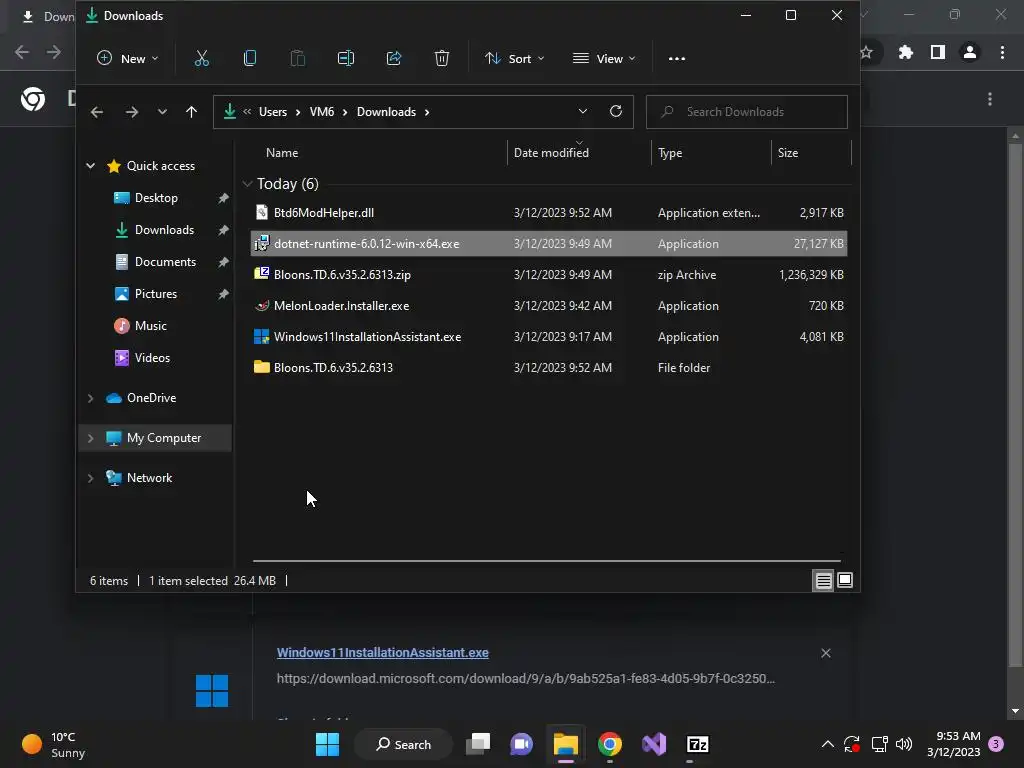Click the Rename icon in toolbar
Screen dimensions: 1024x768
click(345, 58)
